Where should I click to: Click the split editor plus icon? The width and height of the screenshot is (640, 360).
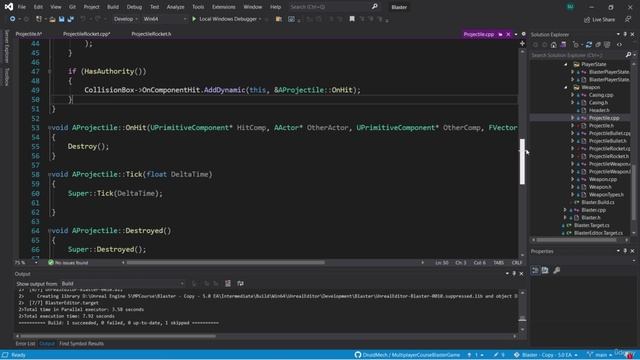coord(522,43)
